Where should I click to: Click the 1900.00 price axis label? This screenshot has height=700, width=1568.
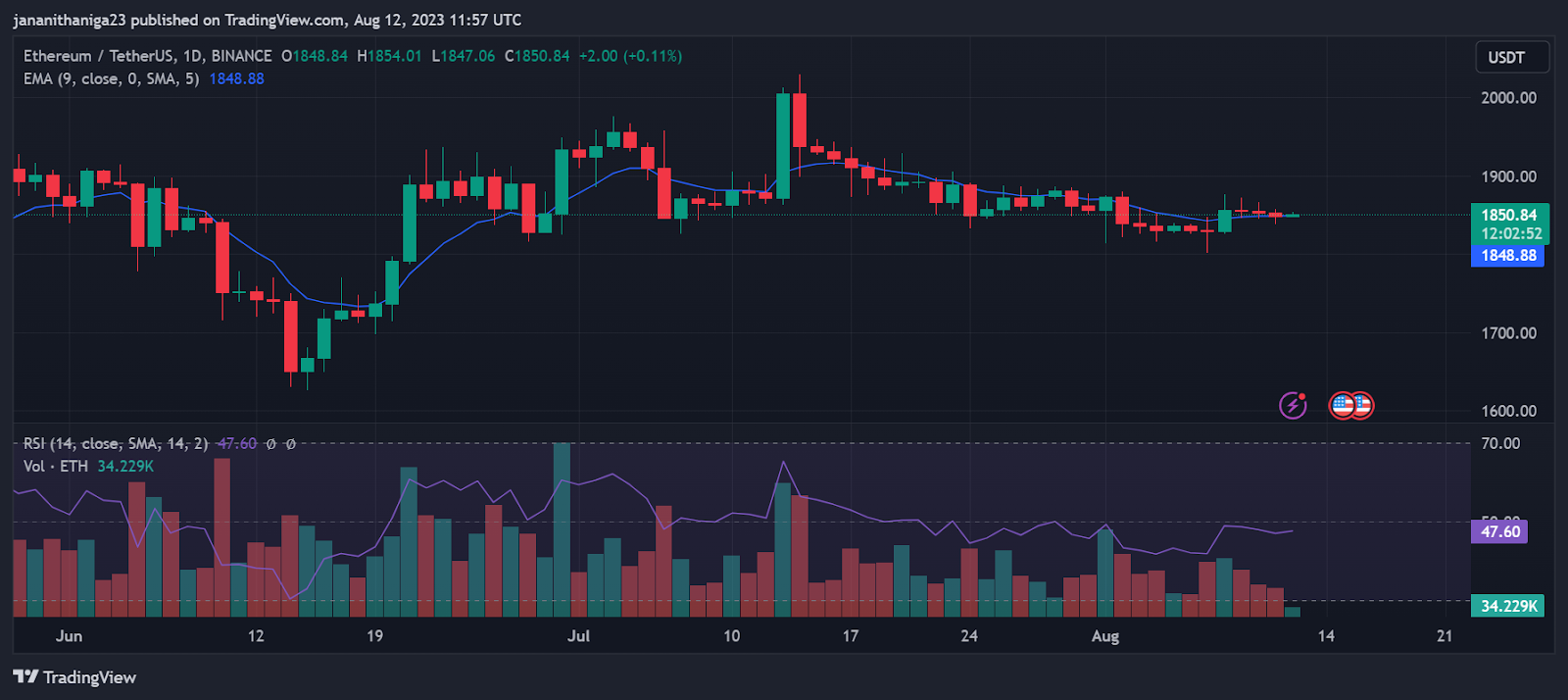[x=1508, y=176]
